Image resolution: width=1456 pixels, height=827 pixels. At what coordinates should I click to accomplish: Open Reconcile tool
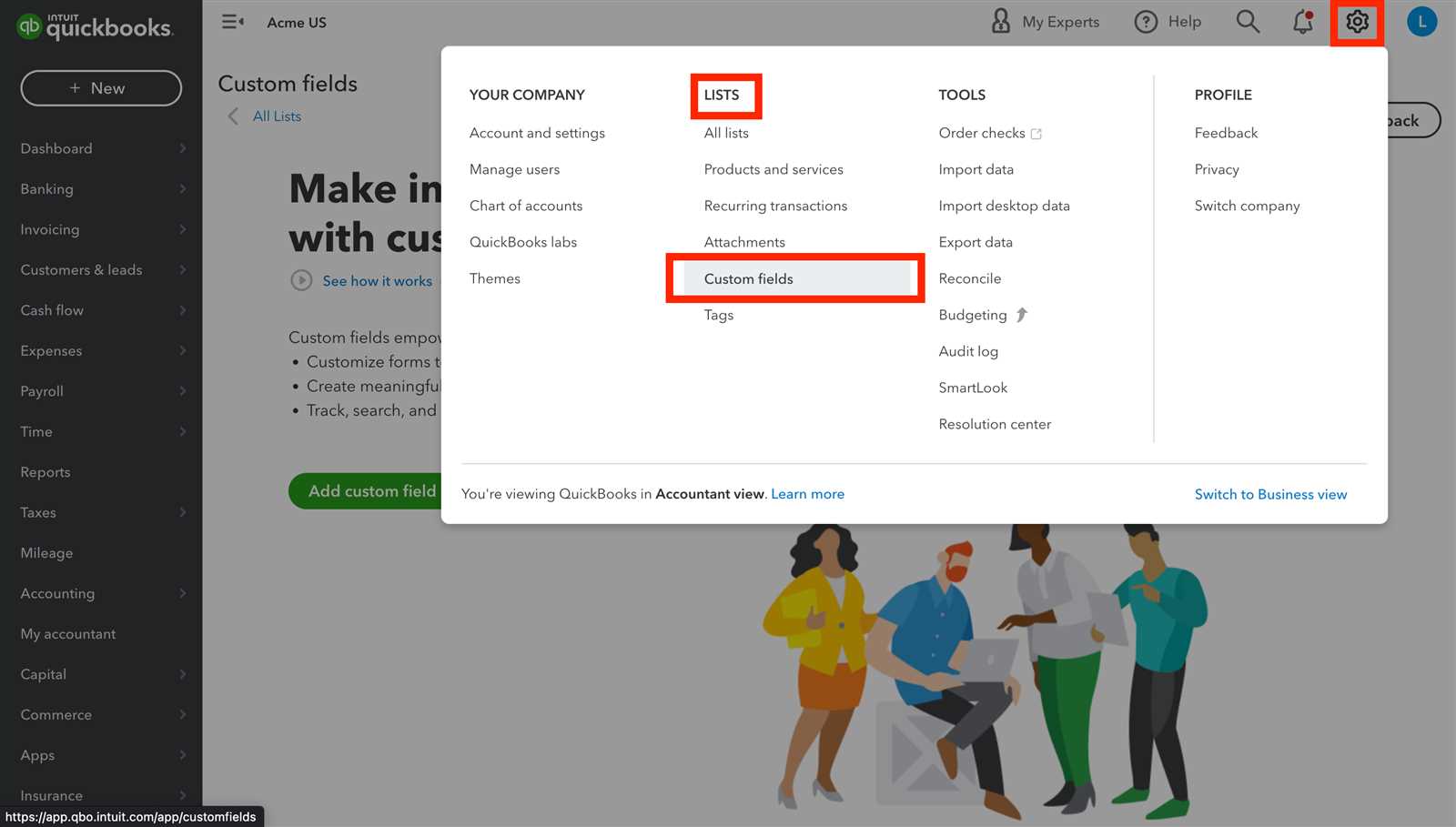[970, 278]
